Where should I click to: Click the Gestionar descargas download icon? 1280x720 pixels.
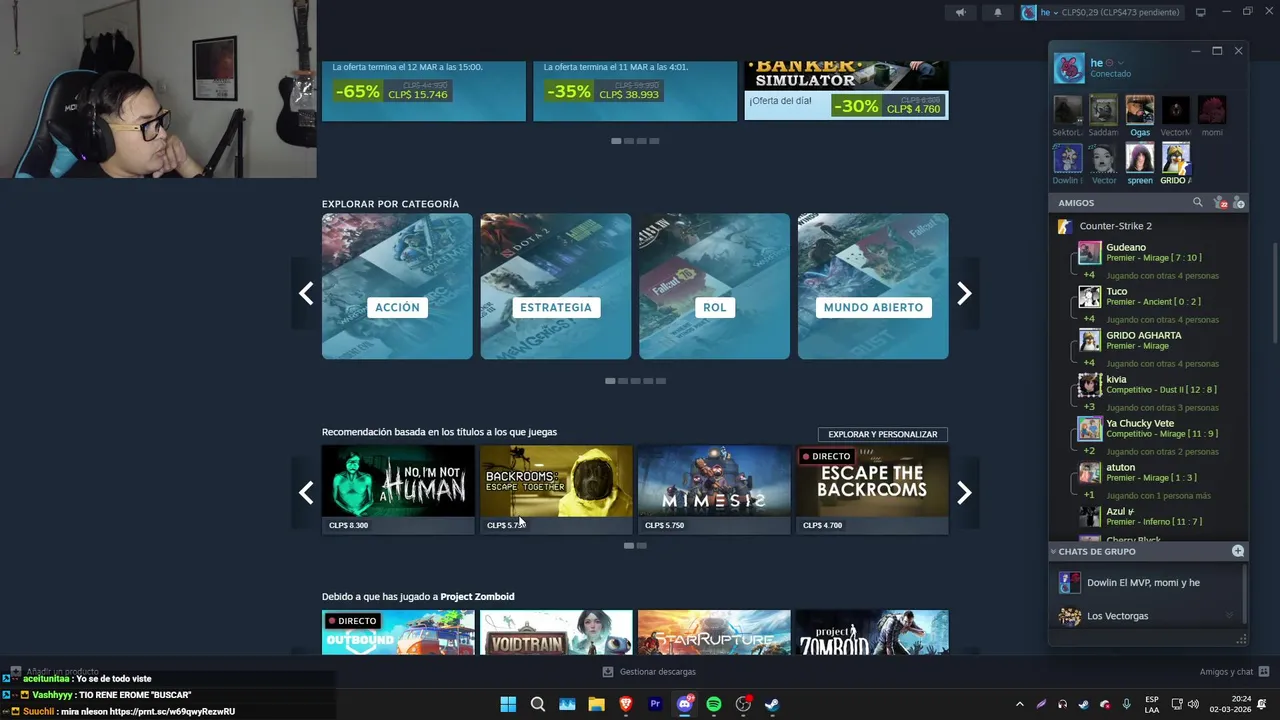pyautogui.click(x=608, y=671)
